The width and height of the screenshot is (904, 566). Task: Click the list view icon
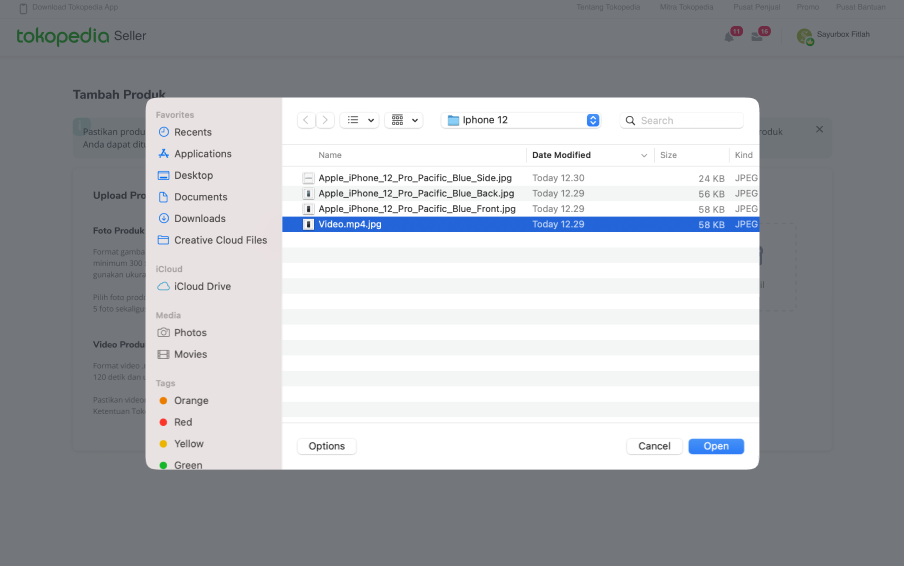point(353,120)
